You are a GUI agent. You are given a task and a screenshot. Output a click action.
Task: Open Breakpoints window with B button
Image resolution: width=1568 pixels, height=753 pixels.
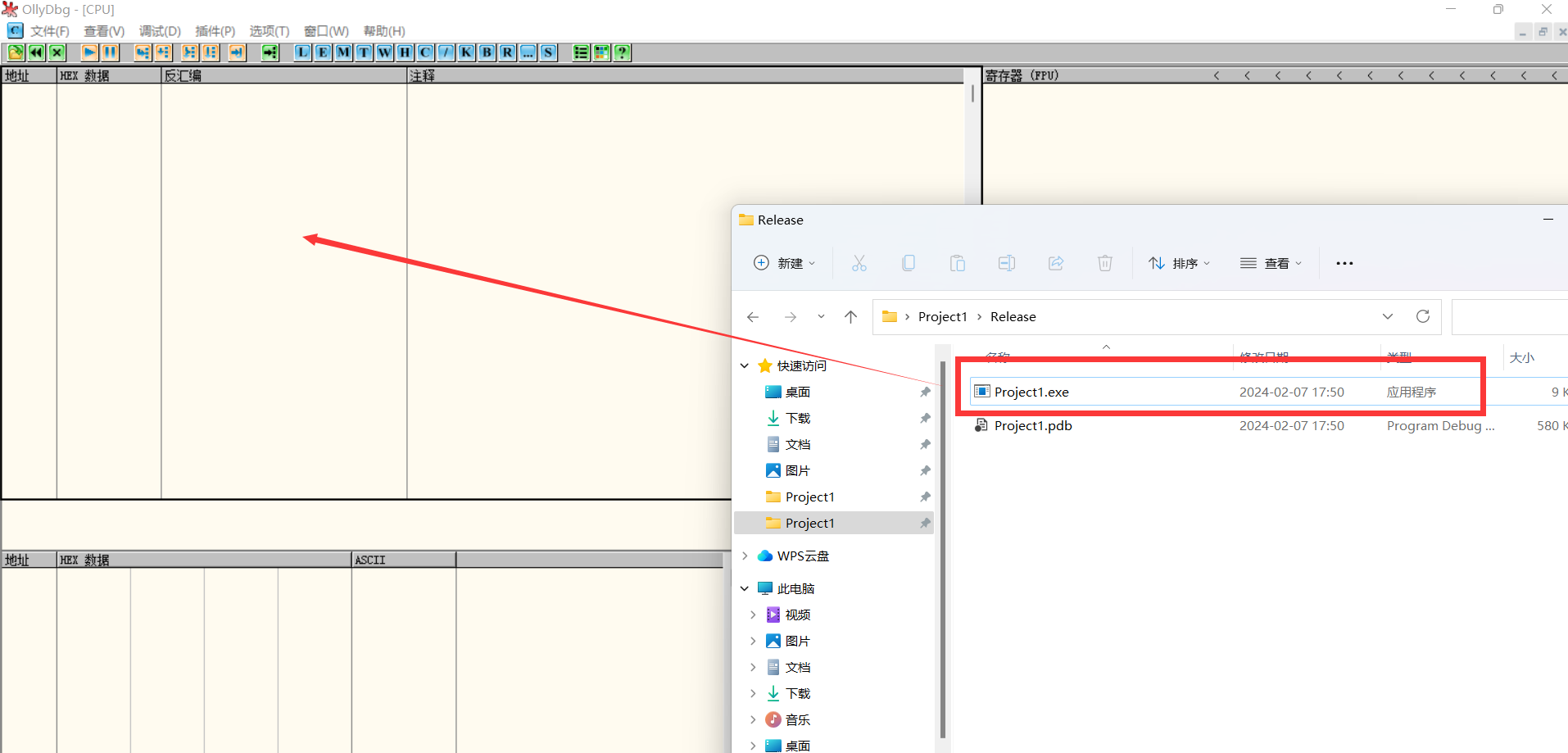pos(487,52)
